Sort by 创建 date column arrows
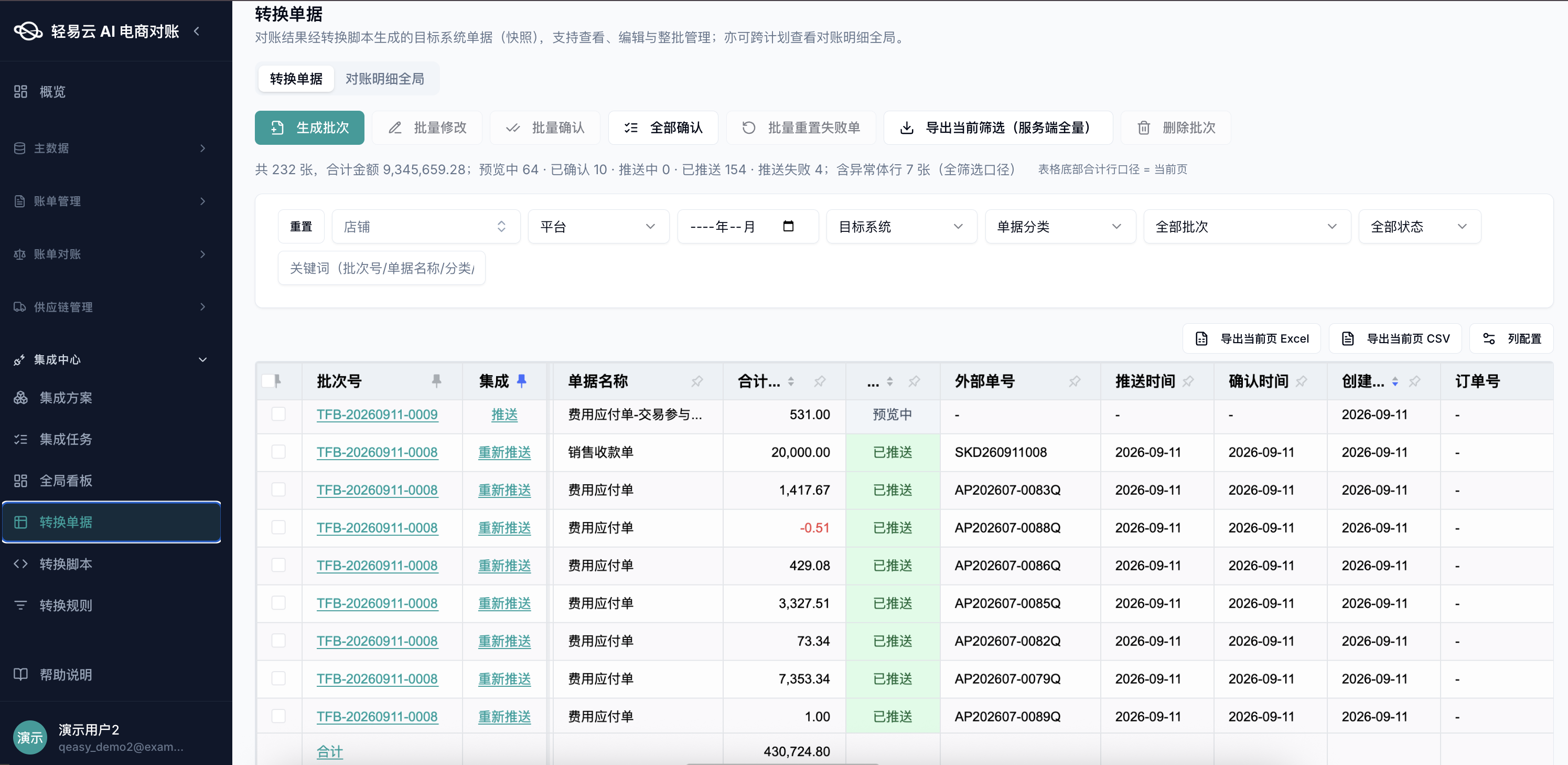 [x=1394, y=381]
